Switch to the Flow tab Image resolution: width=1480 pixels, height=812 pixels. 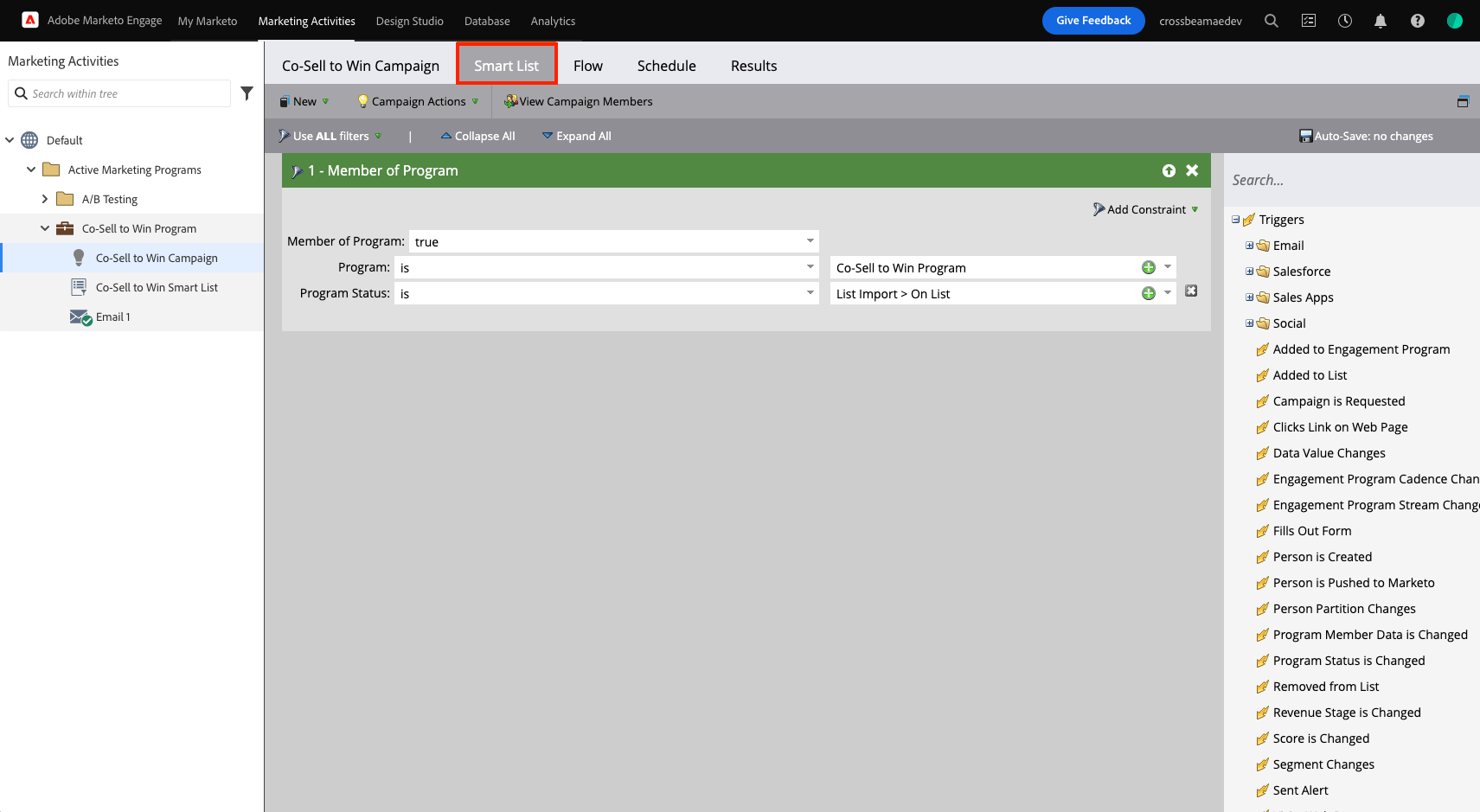tap(587, 66)
